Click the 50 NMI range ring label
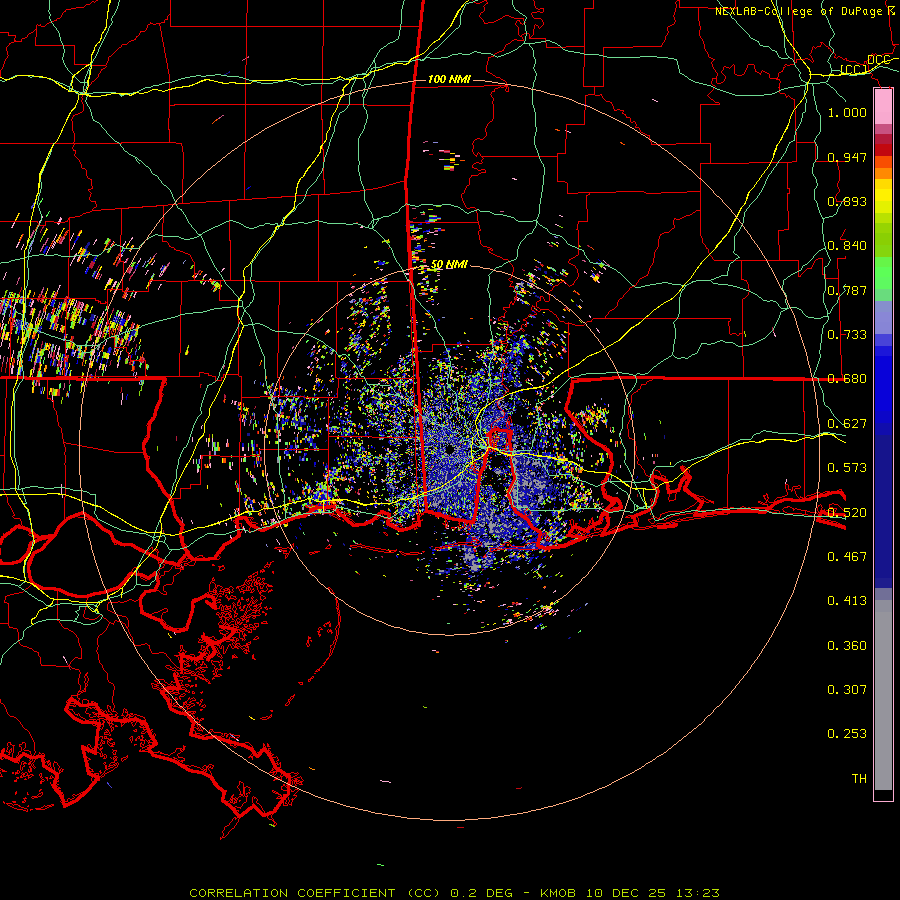The image size is (900, 900). coord(449,265)
